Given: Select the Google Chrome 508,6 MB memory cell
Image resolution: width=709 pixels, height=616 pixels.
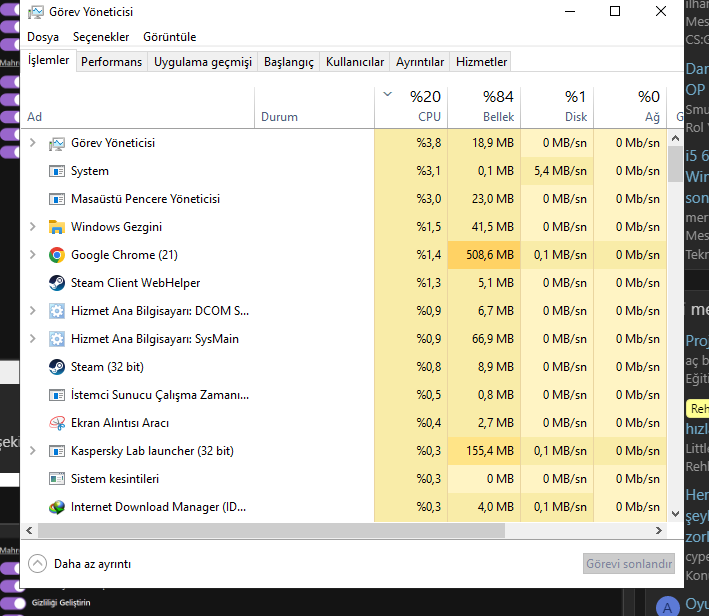Looking at the screenshot, I should pyautogui.click(x=484, y=255).
